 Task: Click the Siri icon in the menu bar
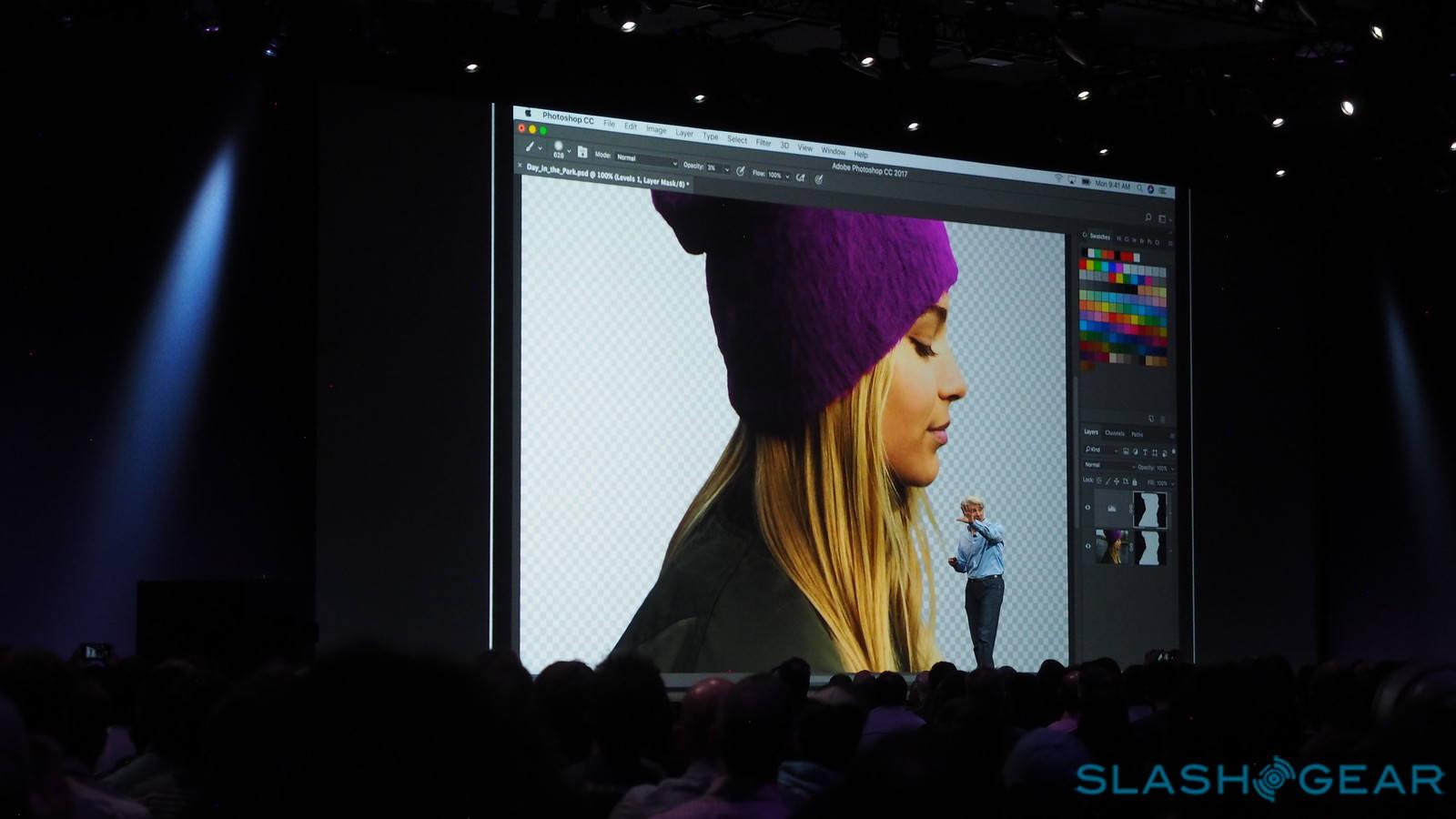(x=1151, y=189)
